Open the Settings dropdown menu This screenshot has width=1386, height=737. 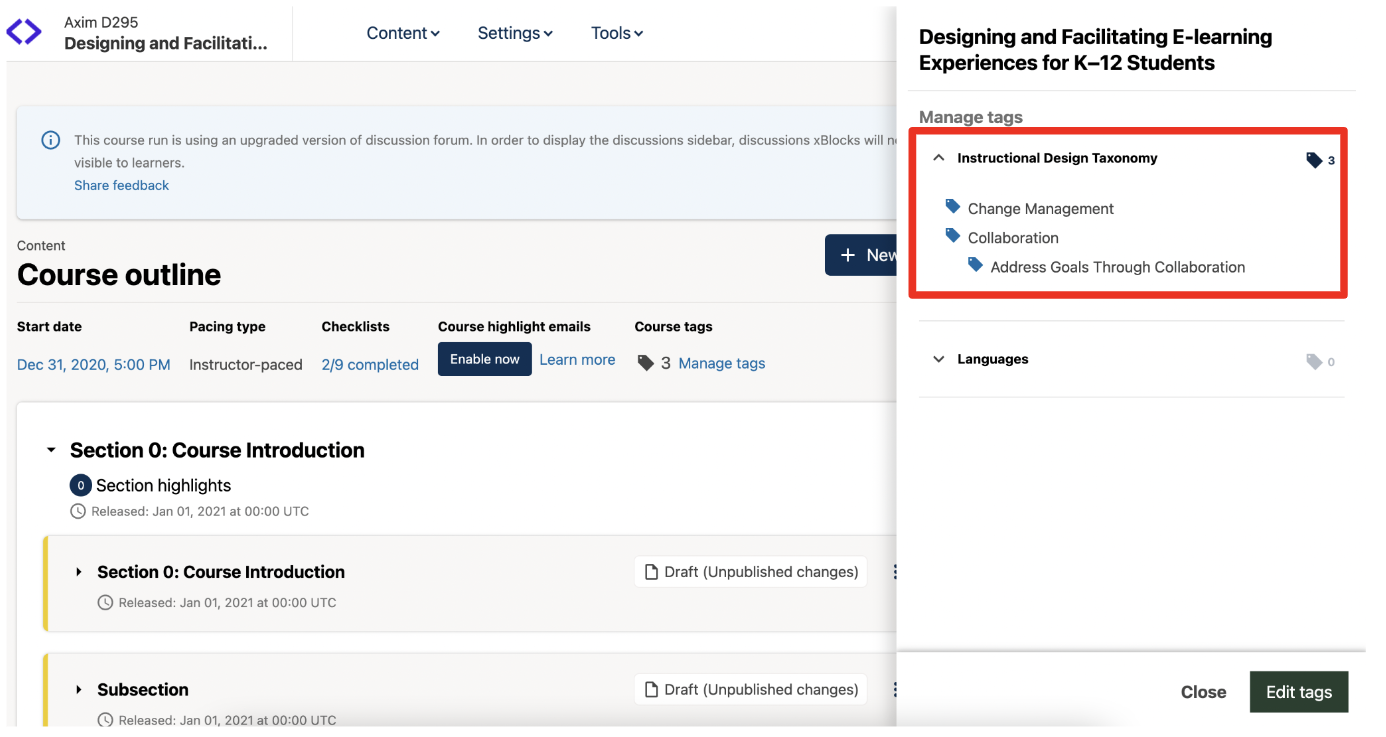[x=515, y=33]
